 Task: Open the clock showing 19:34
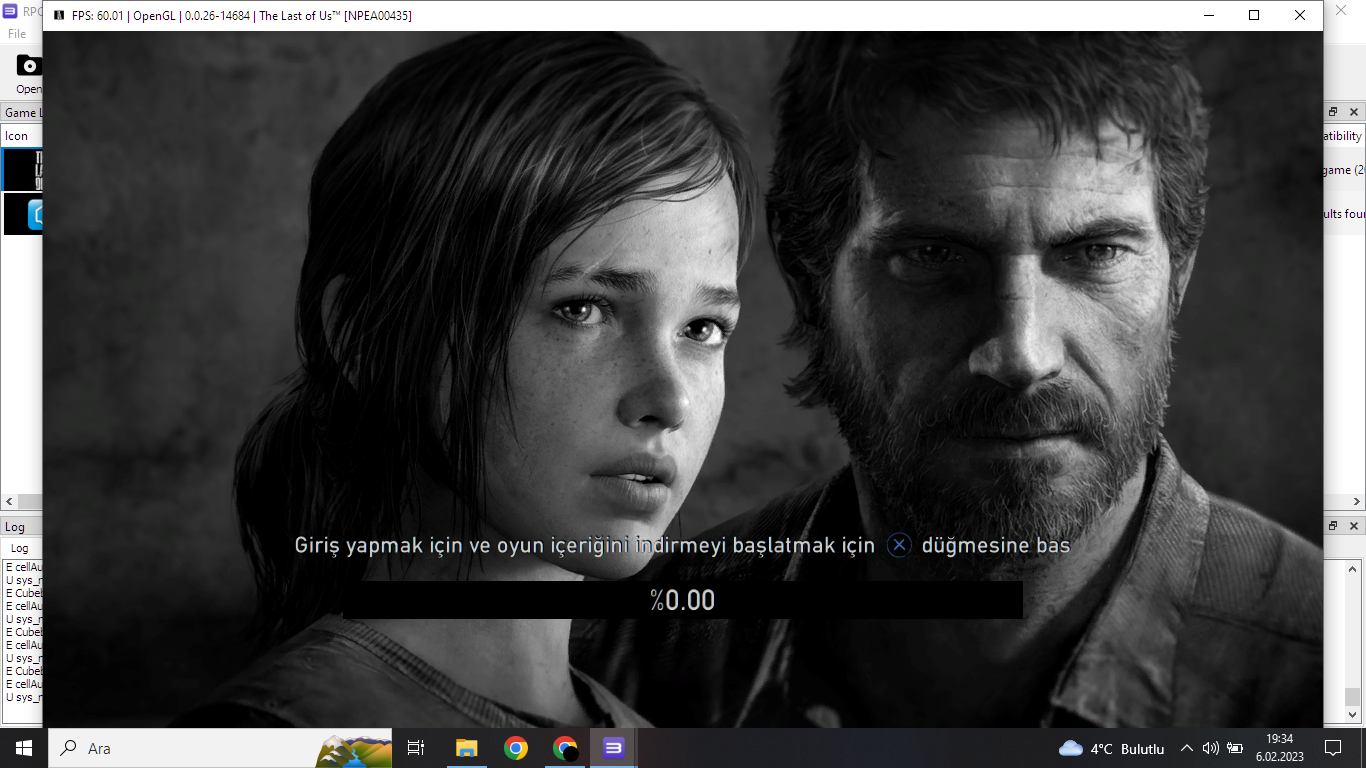[x=1280, y=748]
